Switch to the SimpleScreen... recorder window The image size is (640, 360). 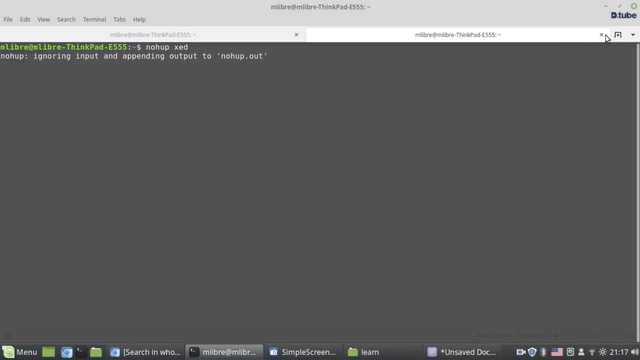coord(303,352)
